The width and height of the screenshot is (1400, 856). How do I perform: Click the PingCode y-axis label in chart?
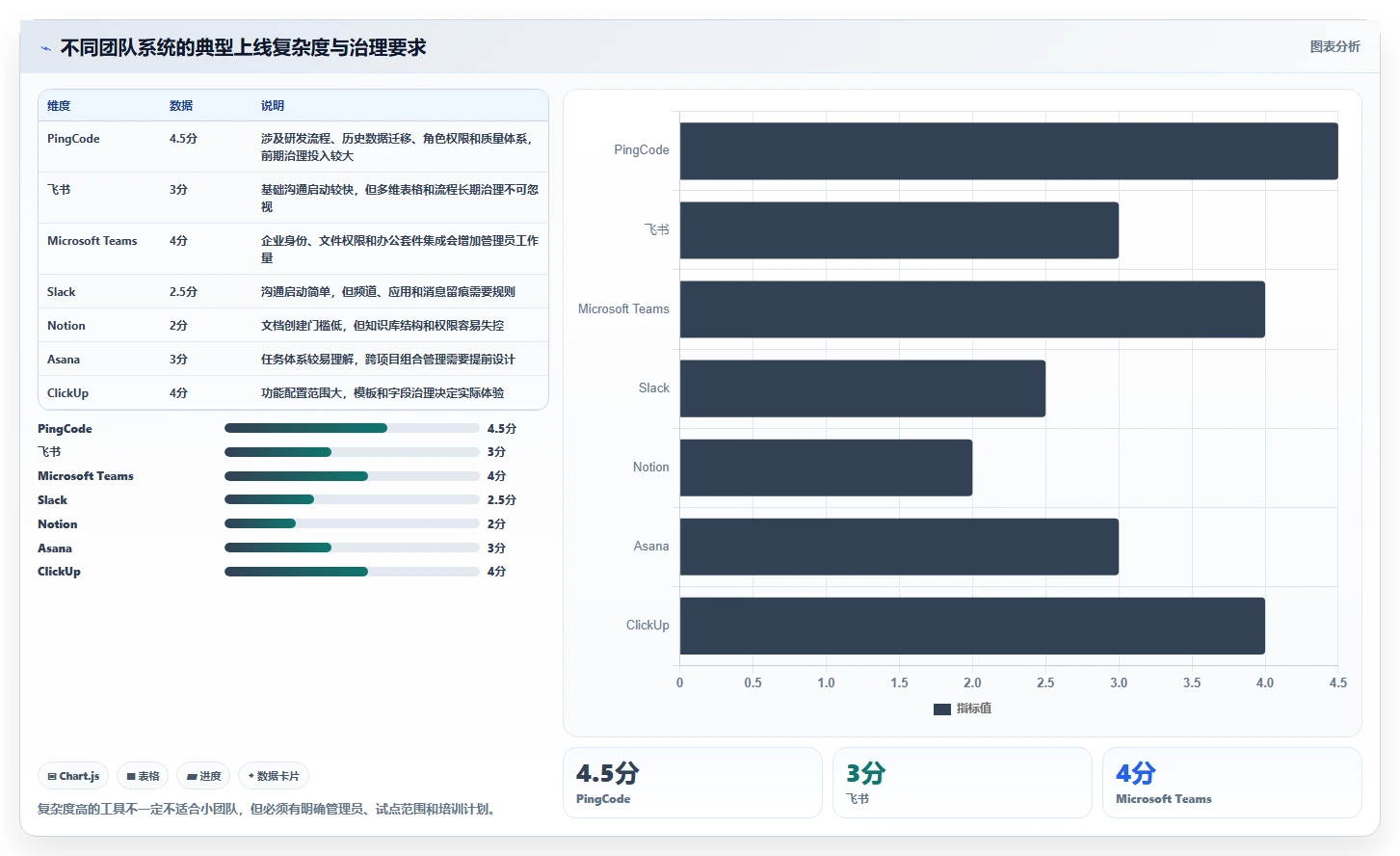[641, 150]
